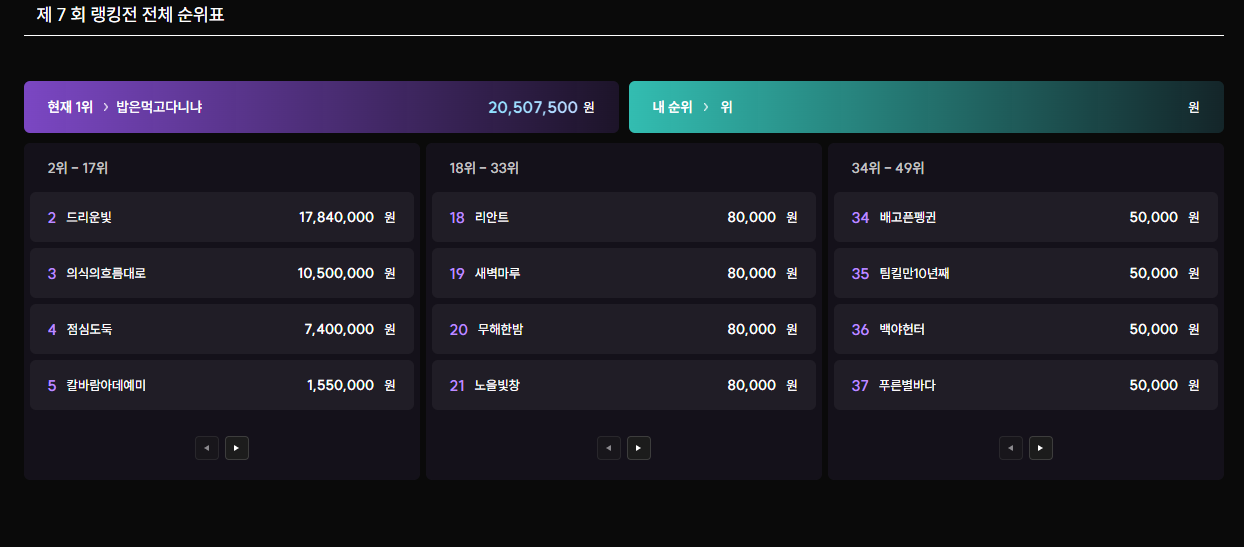Open rank 4 점심도둑 entry
Screen dimensions: 1244x547
pyautogui.click(x=222, y=329)
